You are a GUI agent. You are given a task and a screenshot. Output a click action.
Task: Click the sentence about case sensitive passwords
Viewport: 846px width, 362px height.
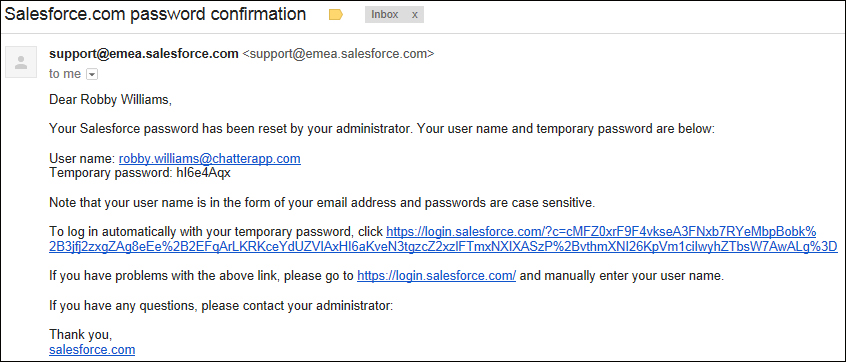[x=322, y=203]
